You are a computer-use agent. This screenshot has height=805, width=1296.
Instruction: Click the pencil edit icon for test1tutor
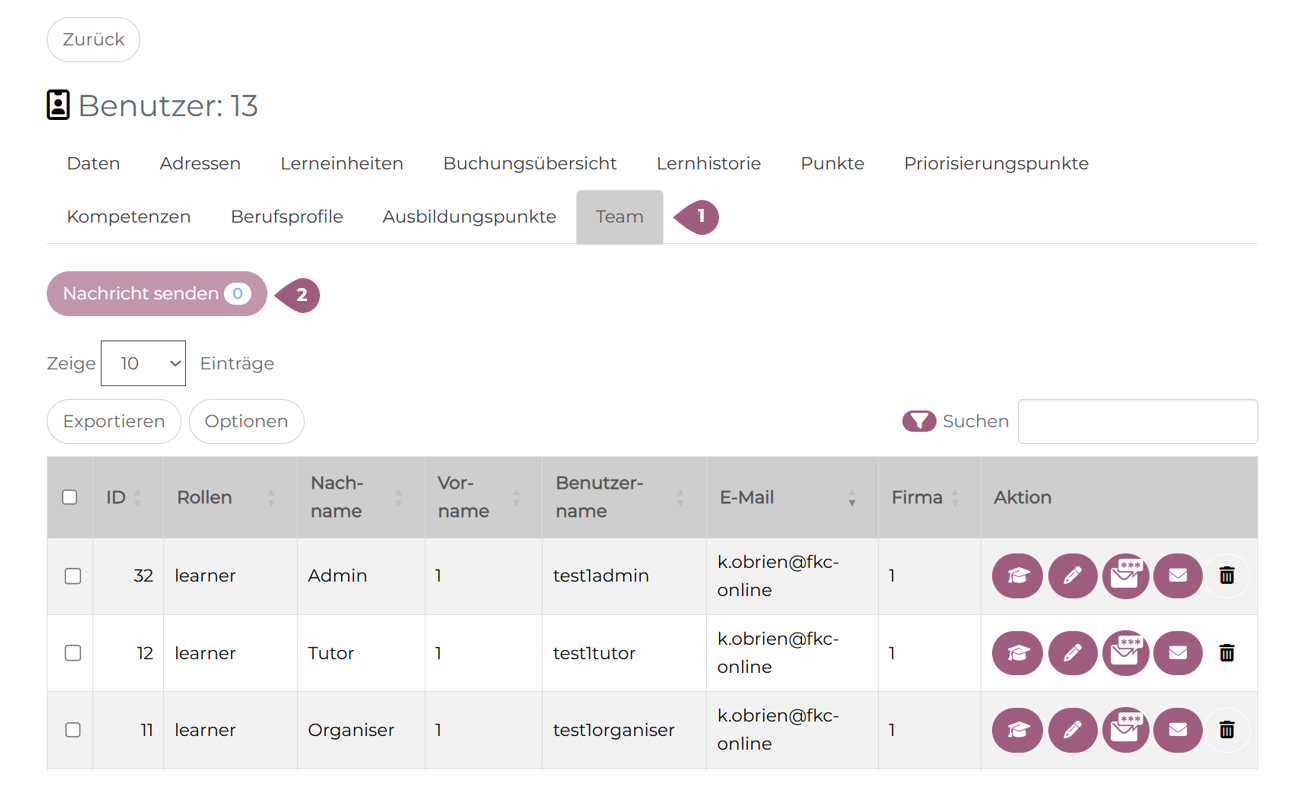point(1072,653)
